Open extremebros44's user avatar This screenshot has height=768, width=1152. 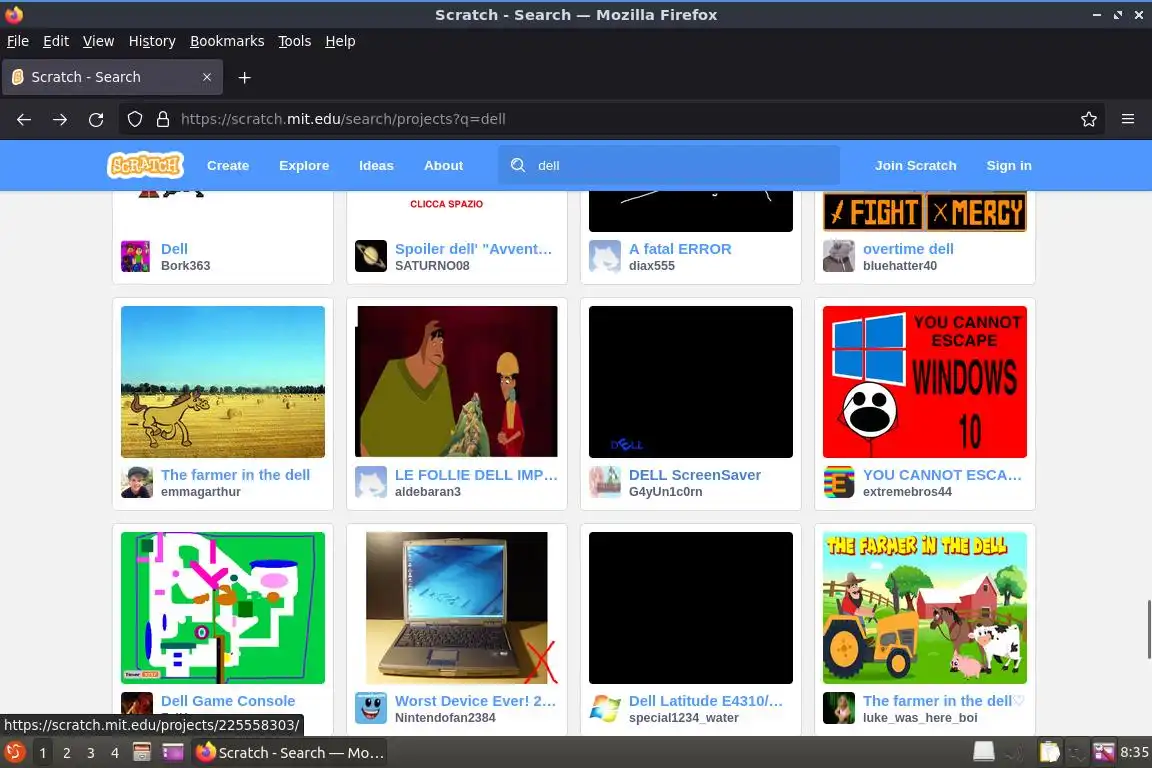pos(838,482)
